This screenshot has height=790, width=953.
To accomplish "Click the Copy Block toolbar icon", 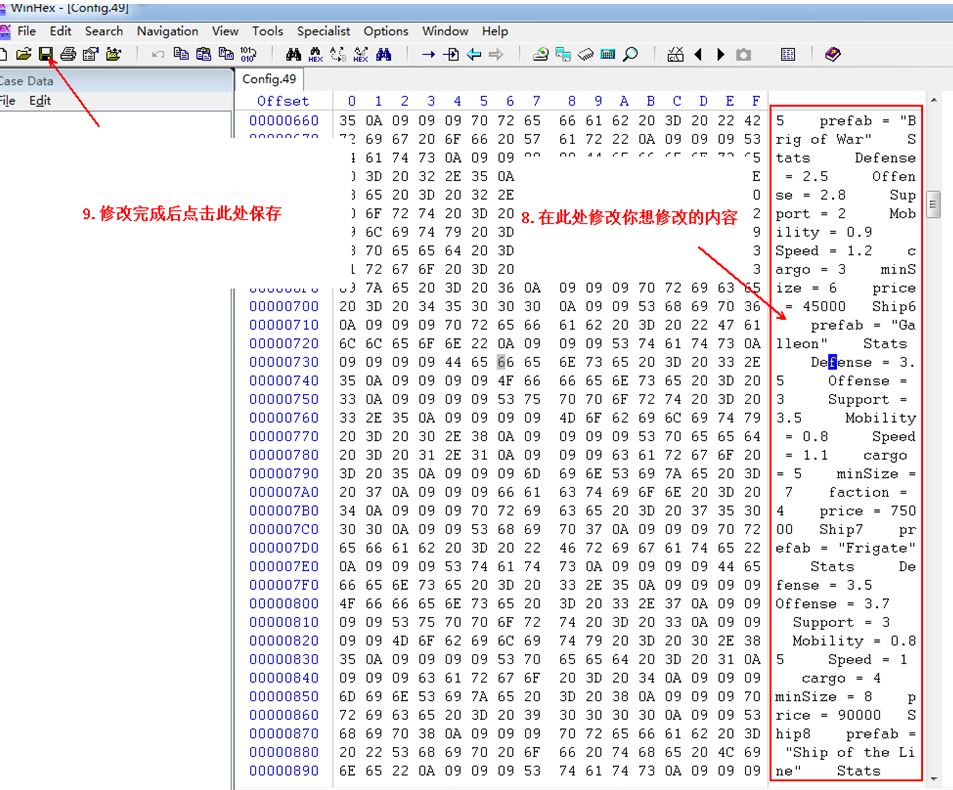I will click(181, 54).
